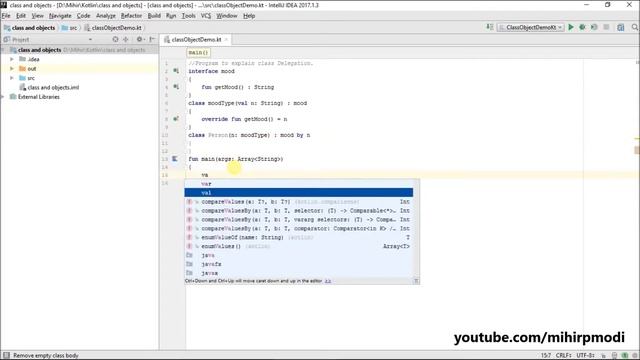The height and width of the screenshot is (360, 640).
Task: Open the Refactor menu
Action: click(x=131, y=16)
